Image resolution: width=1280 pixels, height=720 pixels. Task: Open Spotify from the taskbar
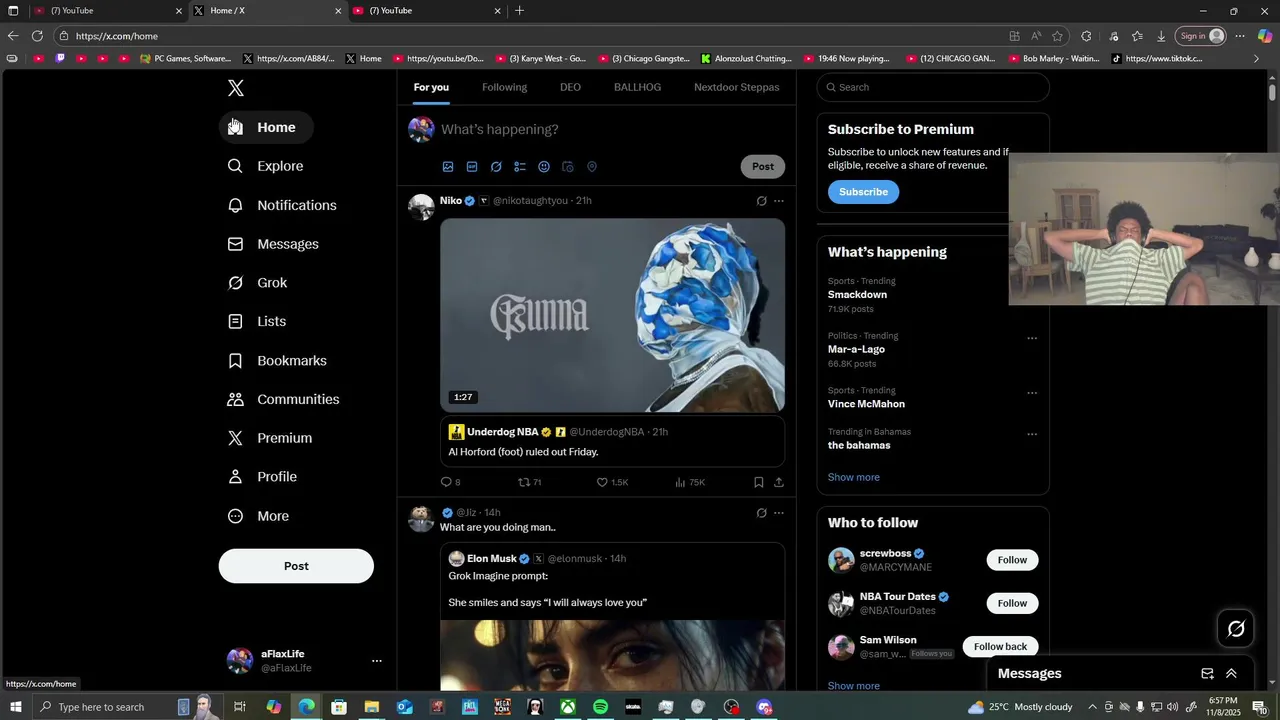click(600, 707)
